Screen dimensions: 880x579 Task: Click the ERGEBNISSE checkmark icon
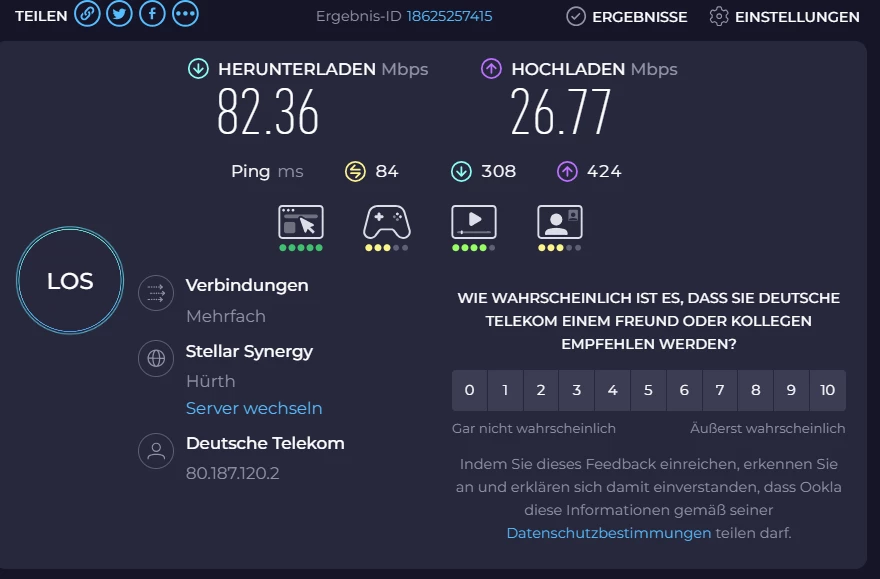576,17
